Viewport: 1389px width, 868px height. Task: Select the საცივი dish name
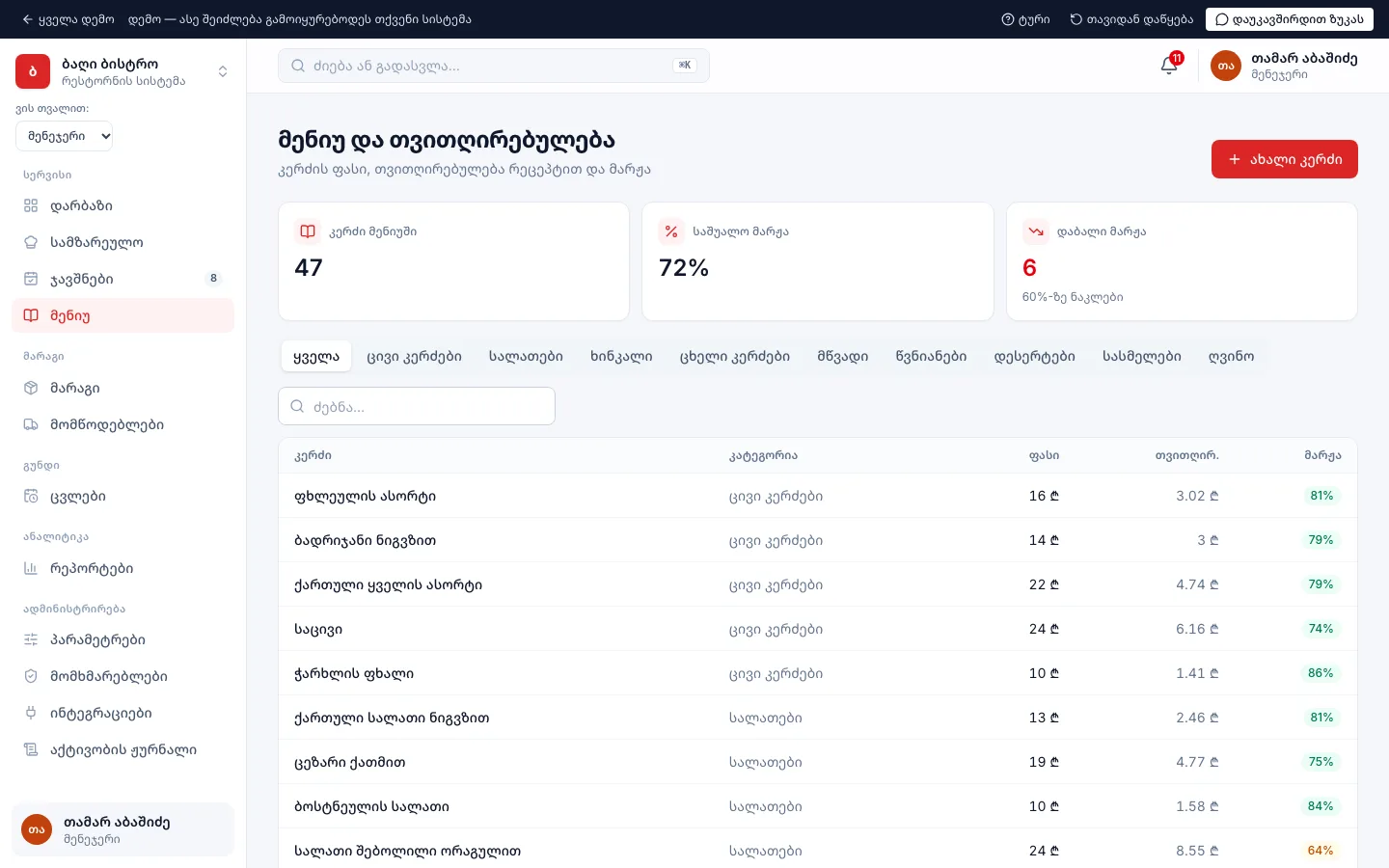pos(318,629)
